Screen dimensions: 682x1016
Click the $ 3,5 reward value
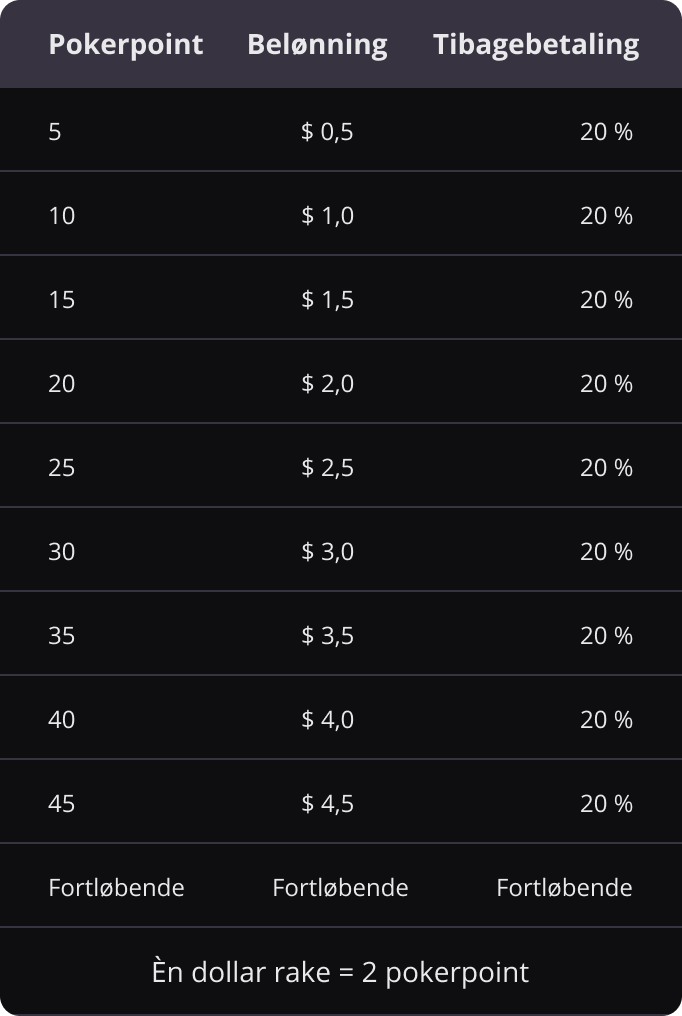(x=327, y=635)
